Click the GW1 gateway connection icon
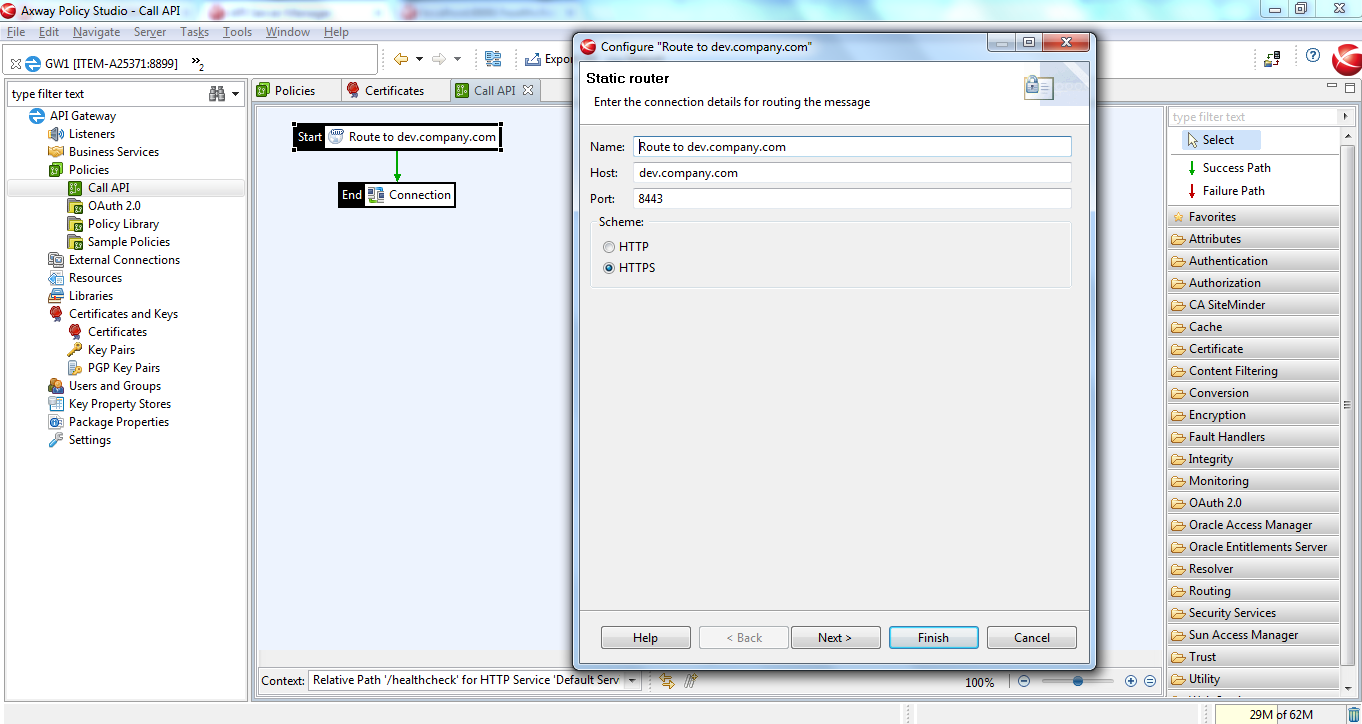This screenshot has height=724, width=1362. point(32,63)
